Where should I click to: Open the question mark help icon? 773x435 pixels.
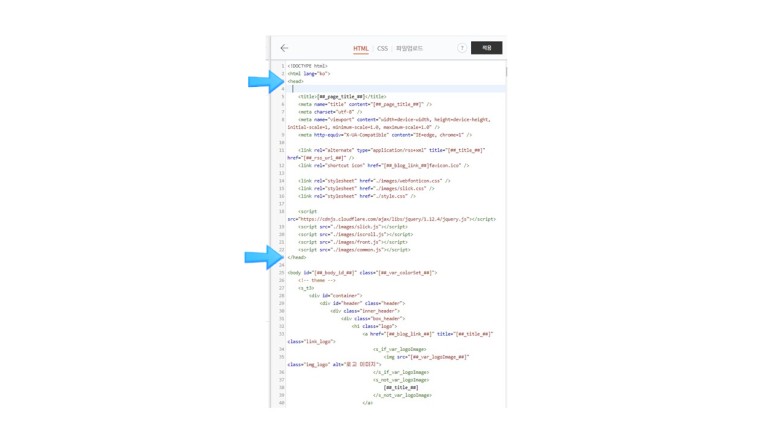[x=462, y=48]
